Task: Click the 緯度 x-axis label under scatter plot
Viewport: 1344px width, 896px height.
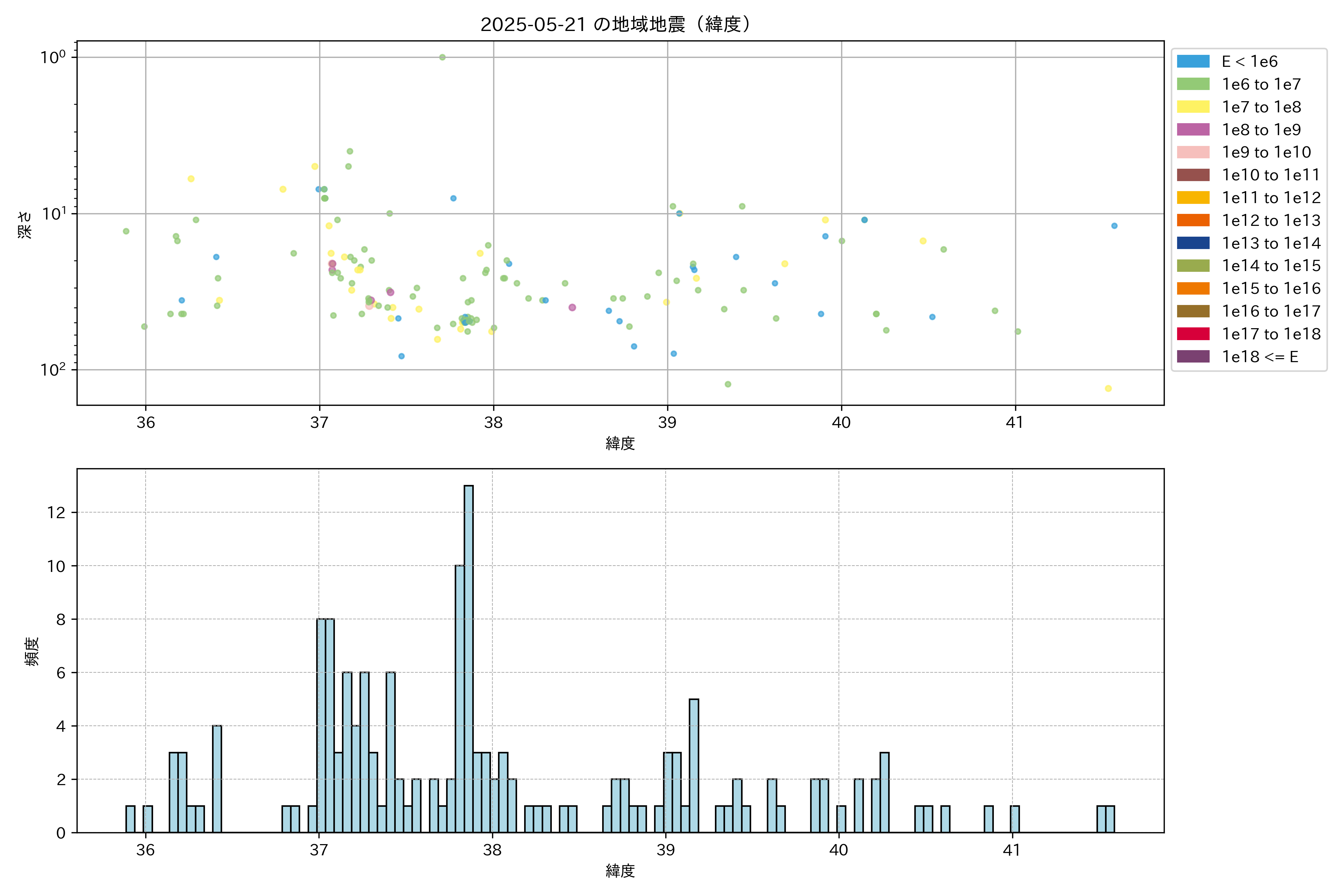Action: click(620, 443)
